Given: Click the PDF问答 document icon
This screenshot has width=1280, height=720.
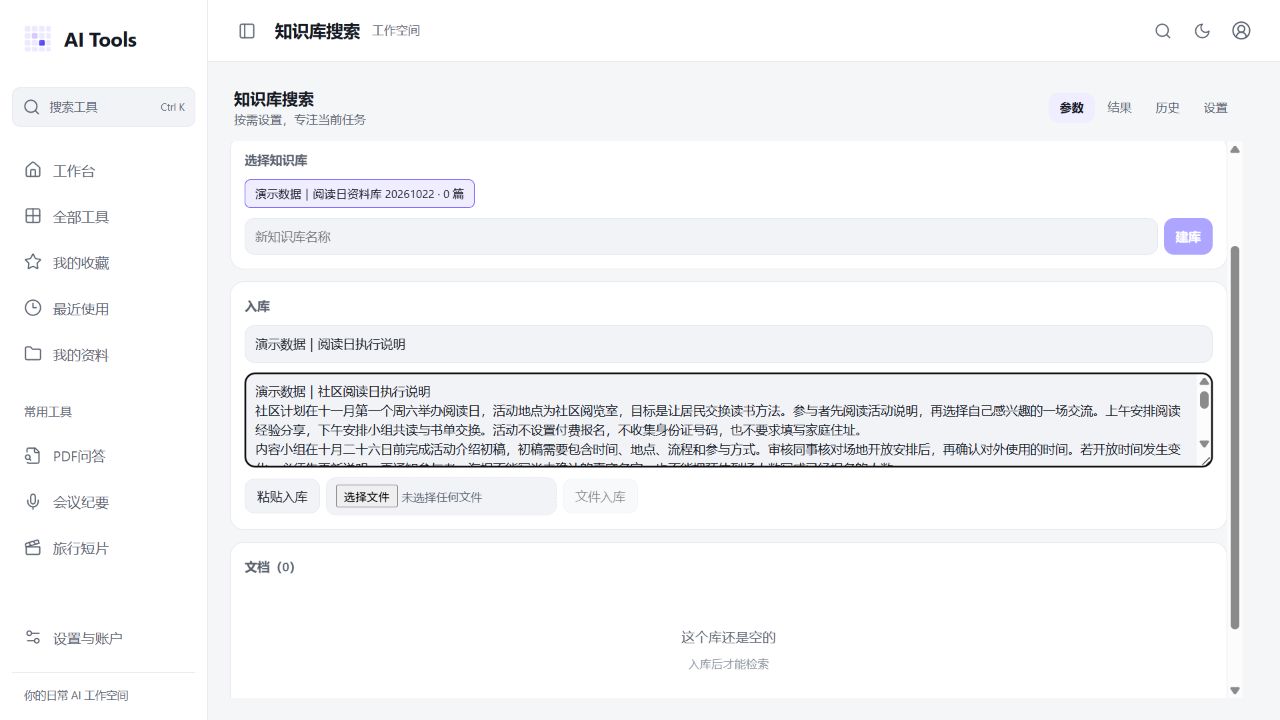Looking at the screenshot, I should point(33,456).
